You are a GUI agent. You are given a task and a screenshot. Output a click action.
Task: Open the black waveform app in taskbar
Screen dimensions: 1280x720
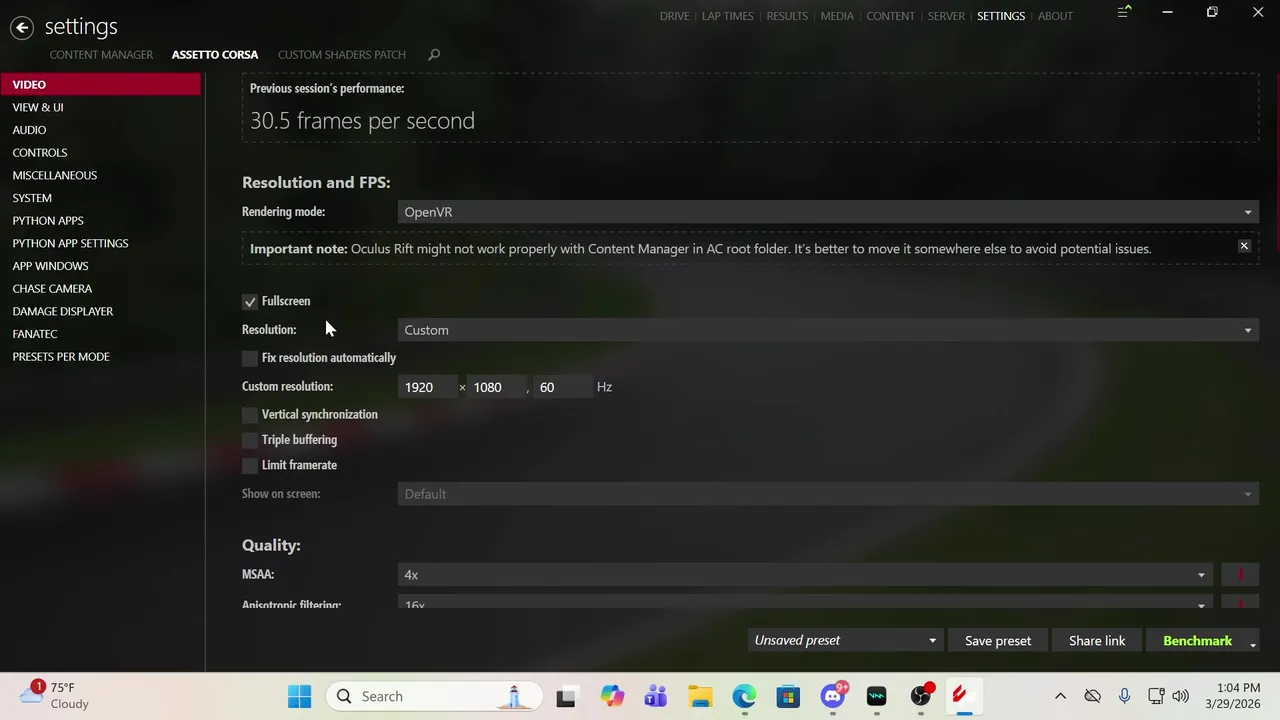pyautogui.click(x=877, y=696)
